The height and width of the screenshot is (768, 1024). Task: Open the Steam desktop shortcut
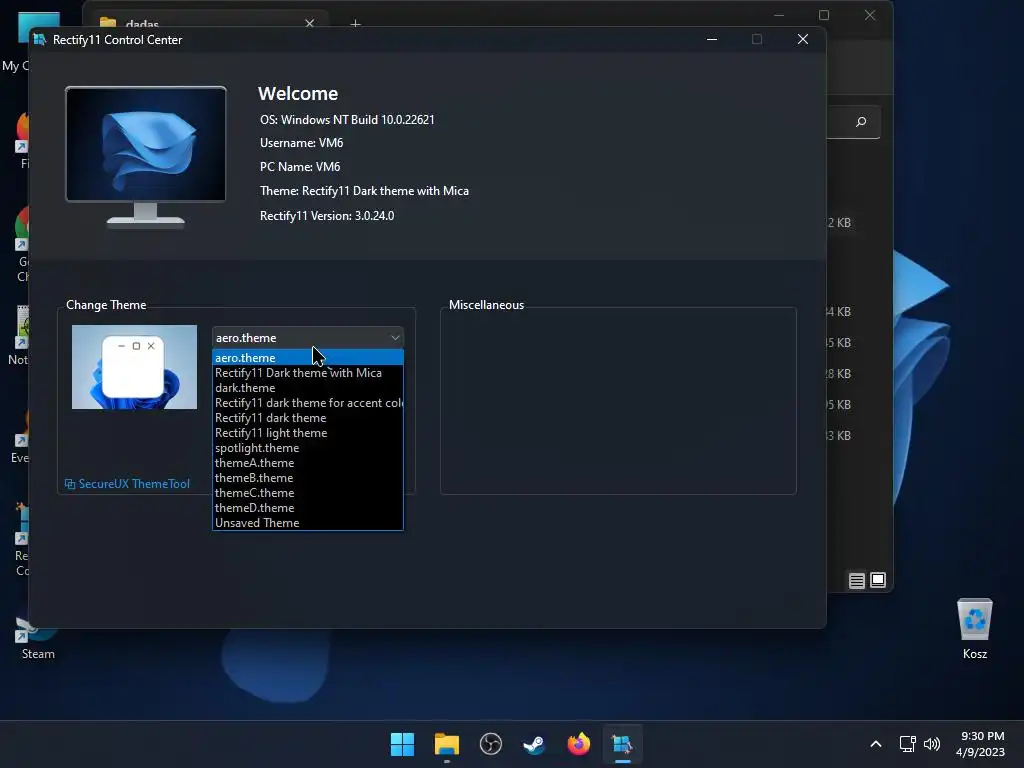point(38,638)
